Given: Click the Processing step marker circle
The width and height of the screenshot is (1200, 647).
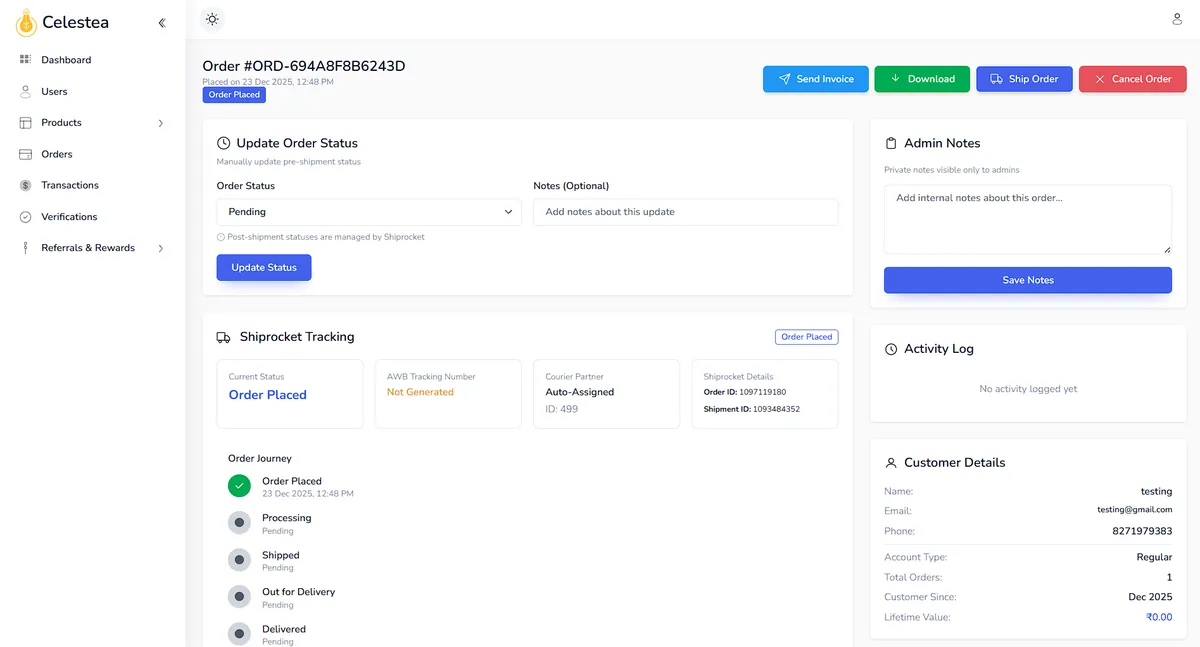Looking at the screenshot, I should [x=239, y=523].
